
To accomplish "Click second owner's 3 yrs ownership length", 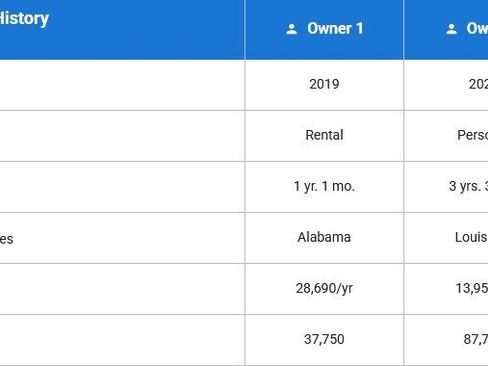I will point(468,186).
